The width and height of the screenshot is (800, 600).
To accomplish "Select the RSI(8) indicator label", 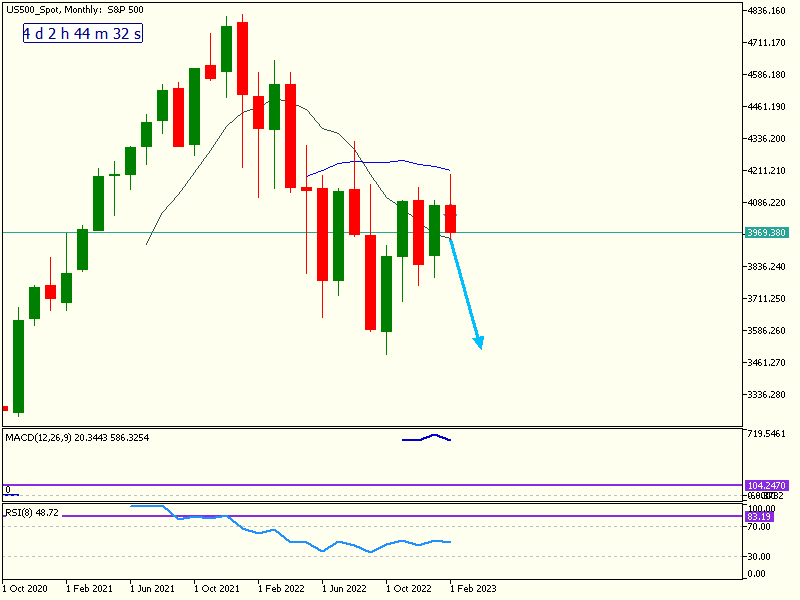I will [x=28, y=512].
